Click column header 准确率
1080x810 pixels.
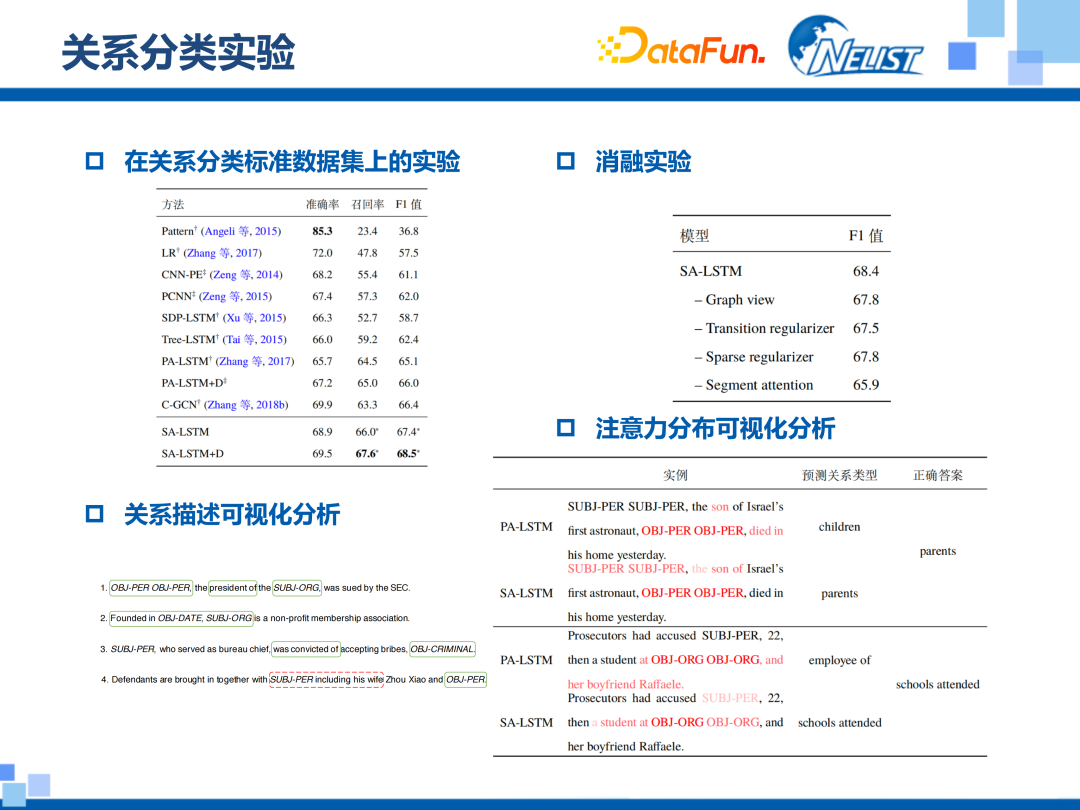pos(322,205)
